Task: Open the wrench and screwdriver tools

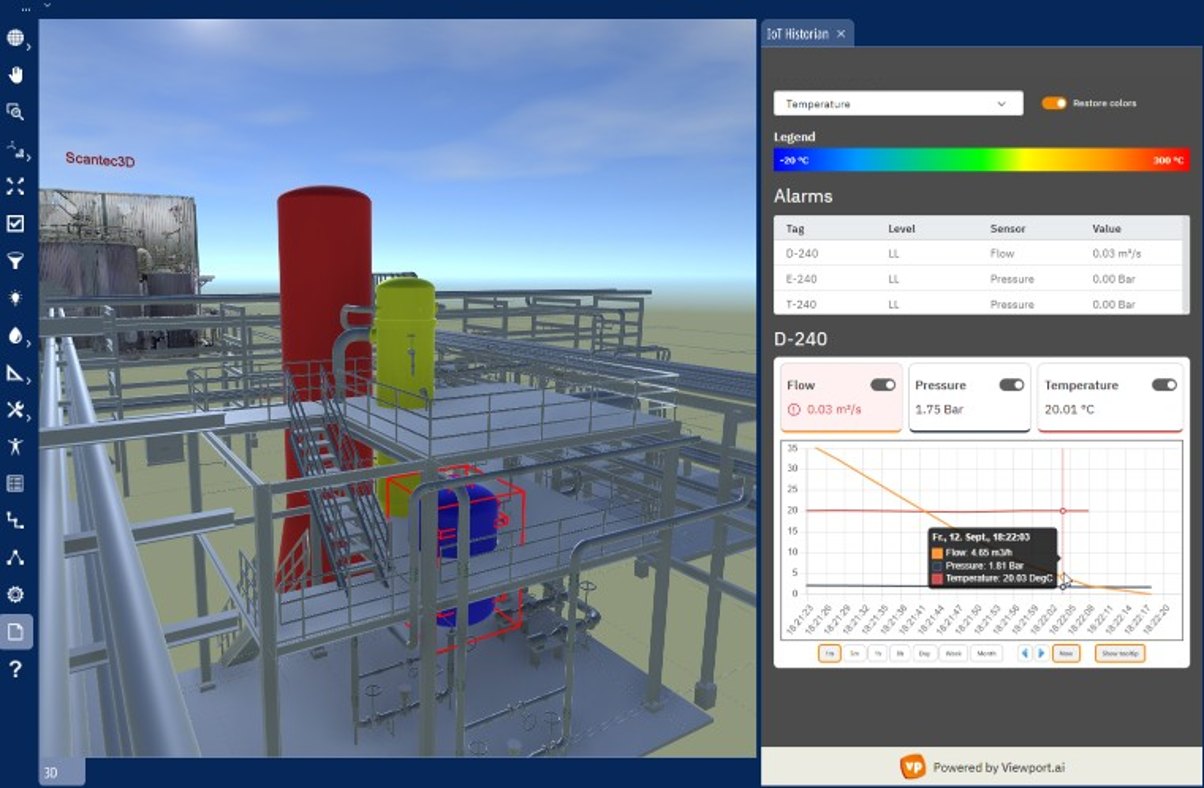Action: (x=15, y=409)
